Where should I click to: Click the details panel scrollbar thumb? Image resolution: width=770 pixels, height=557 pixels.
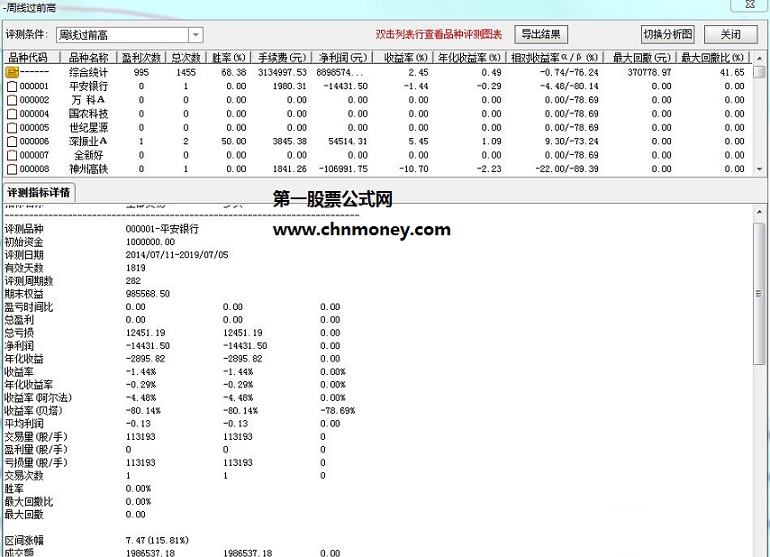click(x=759, y=294)
